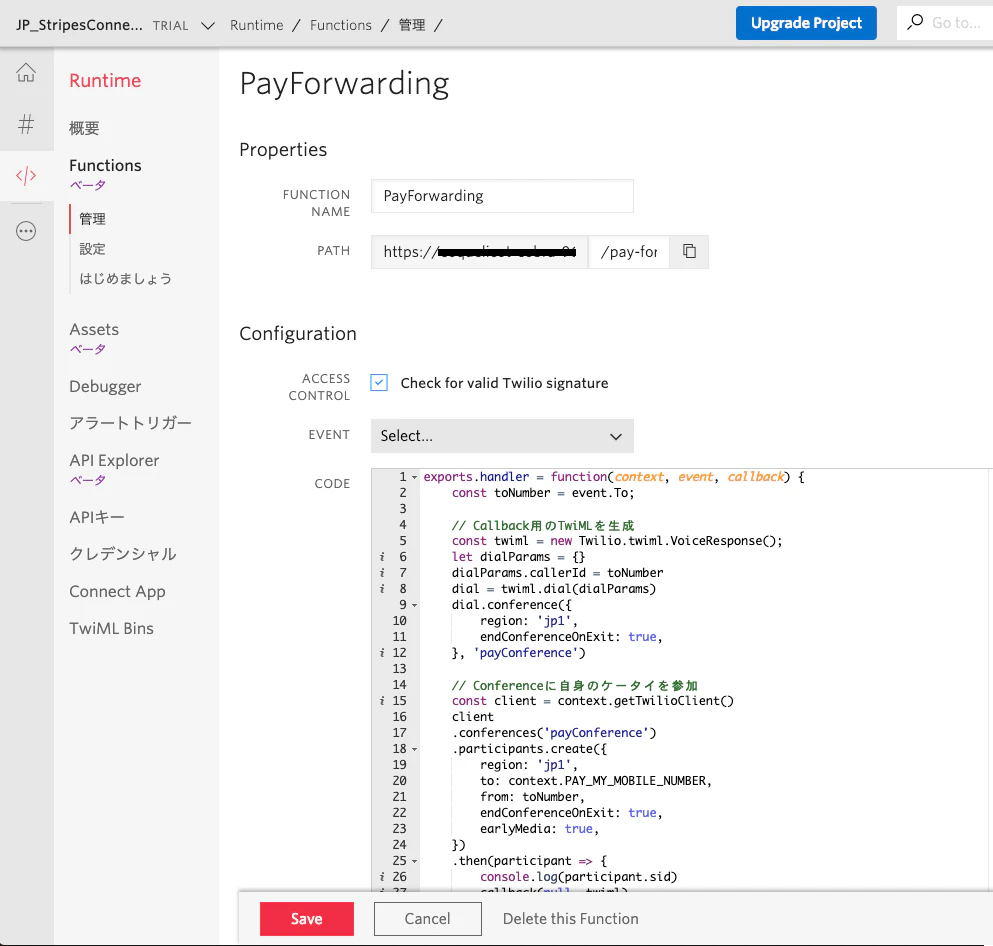Viewport: 993px width, 946px height.
Task: Click the Function Name input field
Action: click(x=502, y=196)
